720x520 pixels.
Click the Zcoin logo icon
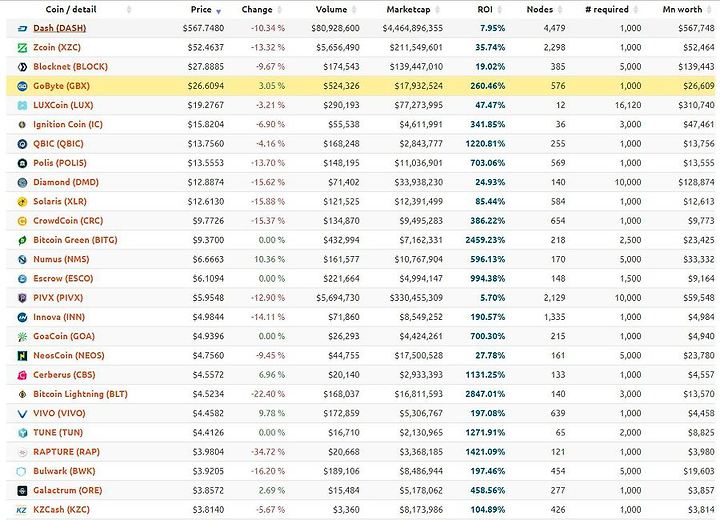pyautogui.click(x=22, y=48)
